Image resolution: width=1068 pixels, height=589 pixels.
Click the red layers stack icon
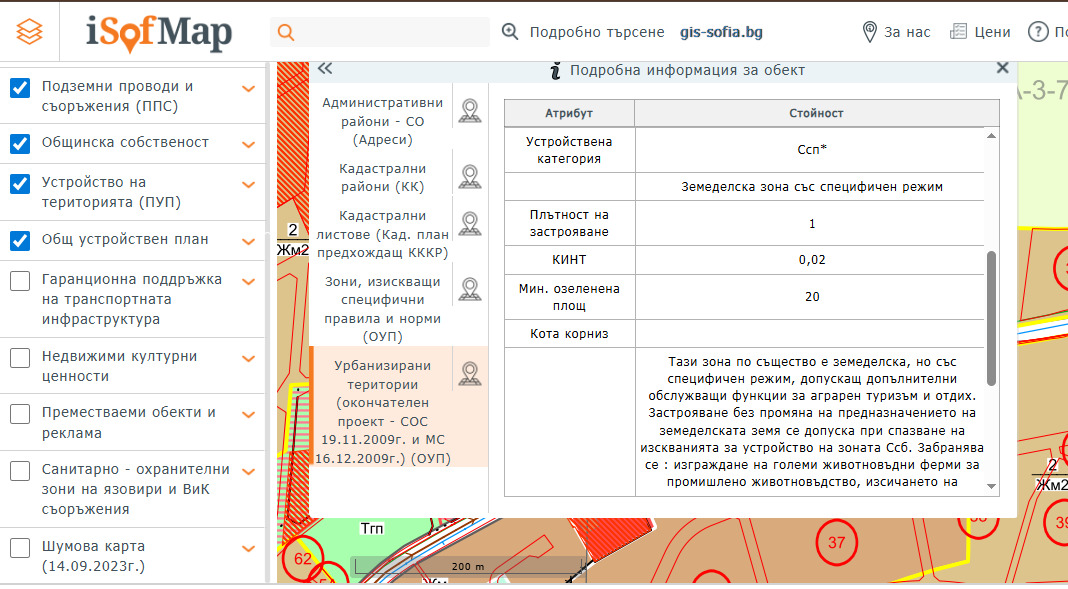[29, 31]
